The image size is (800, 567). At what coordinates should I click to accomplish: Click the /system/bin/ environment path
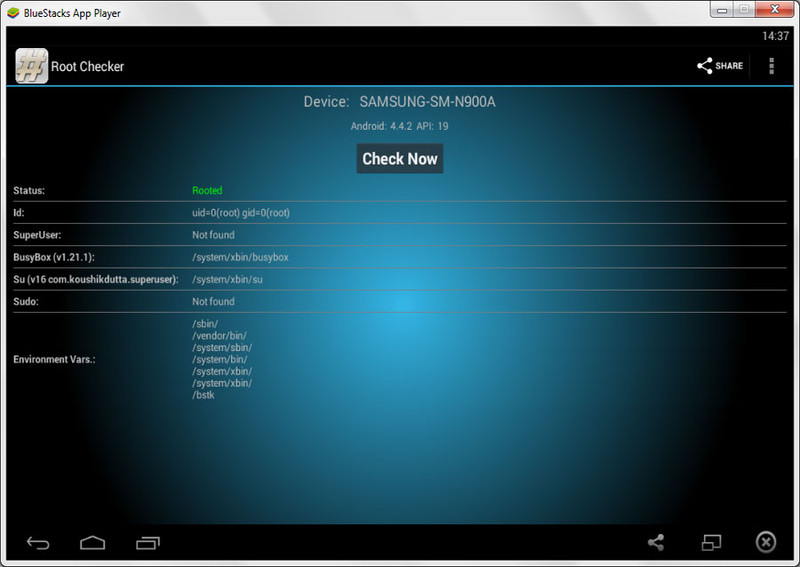pyautogui.click(x=220, y=359)
